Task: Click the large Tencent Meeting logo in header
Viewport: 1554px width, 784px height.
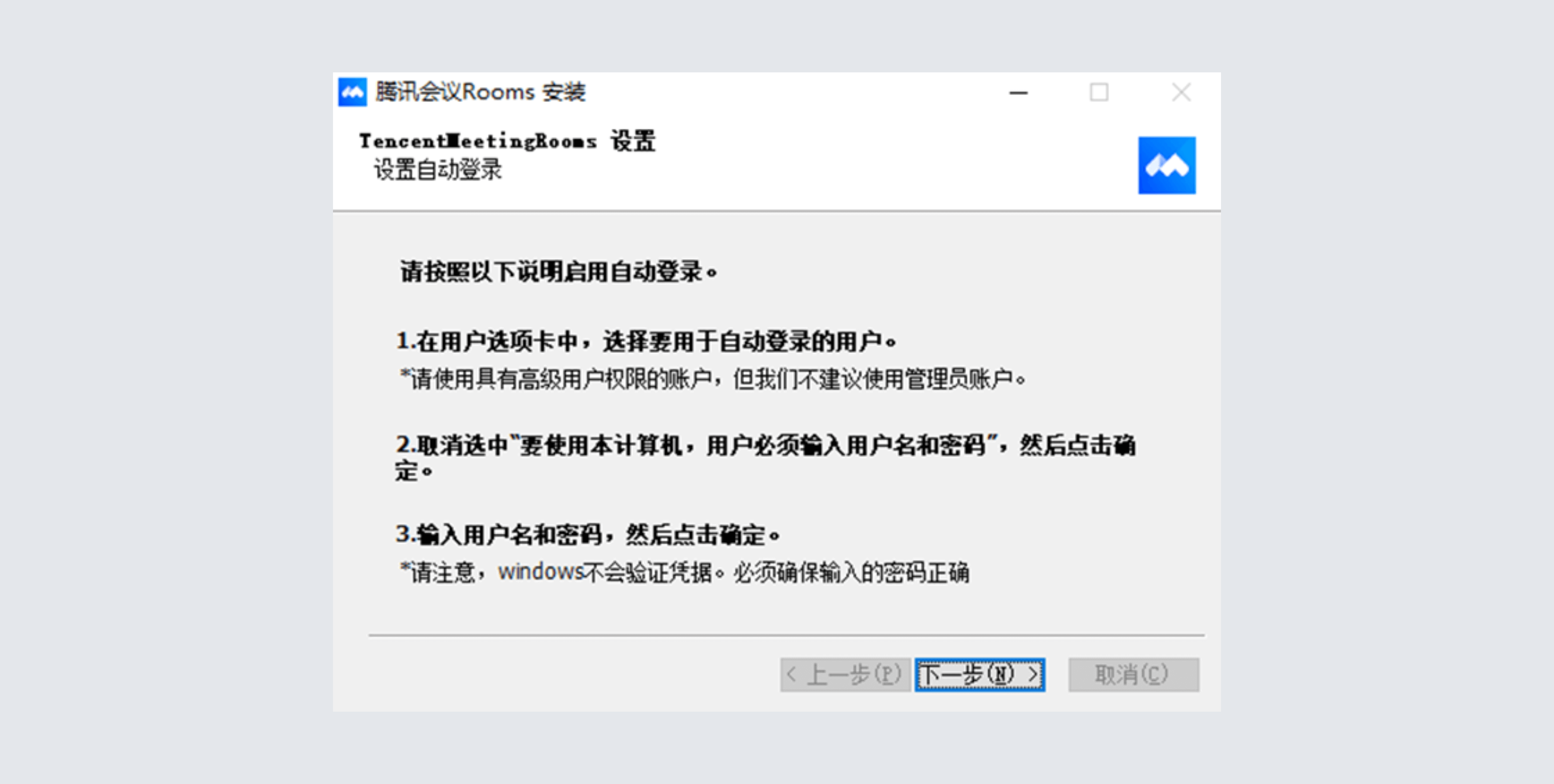Action: point(1167,165)
